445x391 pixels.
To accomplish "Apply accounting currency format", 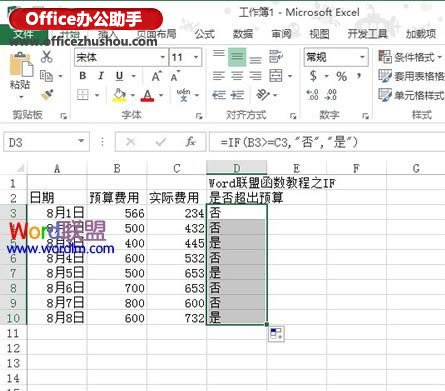I will [313, 76].
